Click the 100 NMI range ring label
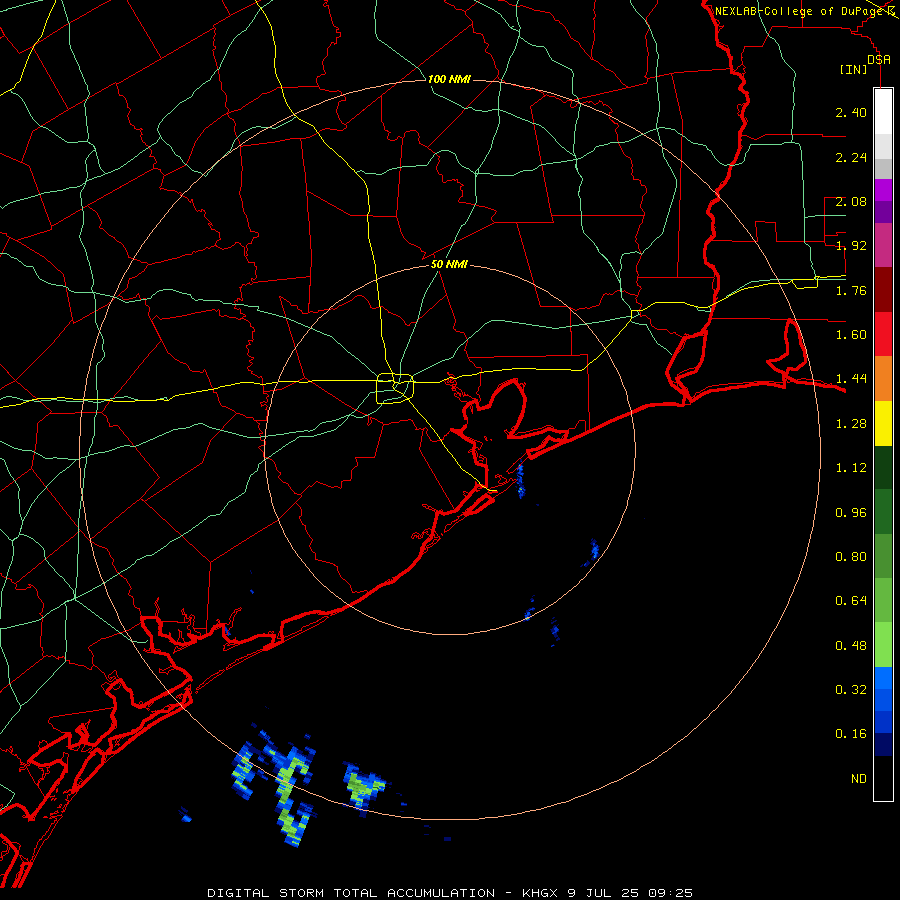This screenshot has width=900, height=900. point(449,79)
